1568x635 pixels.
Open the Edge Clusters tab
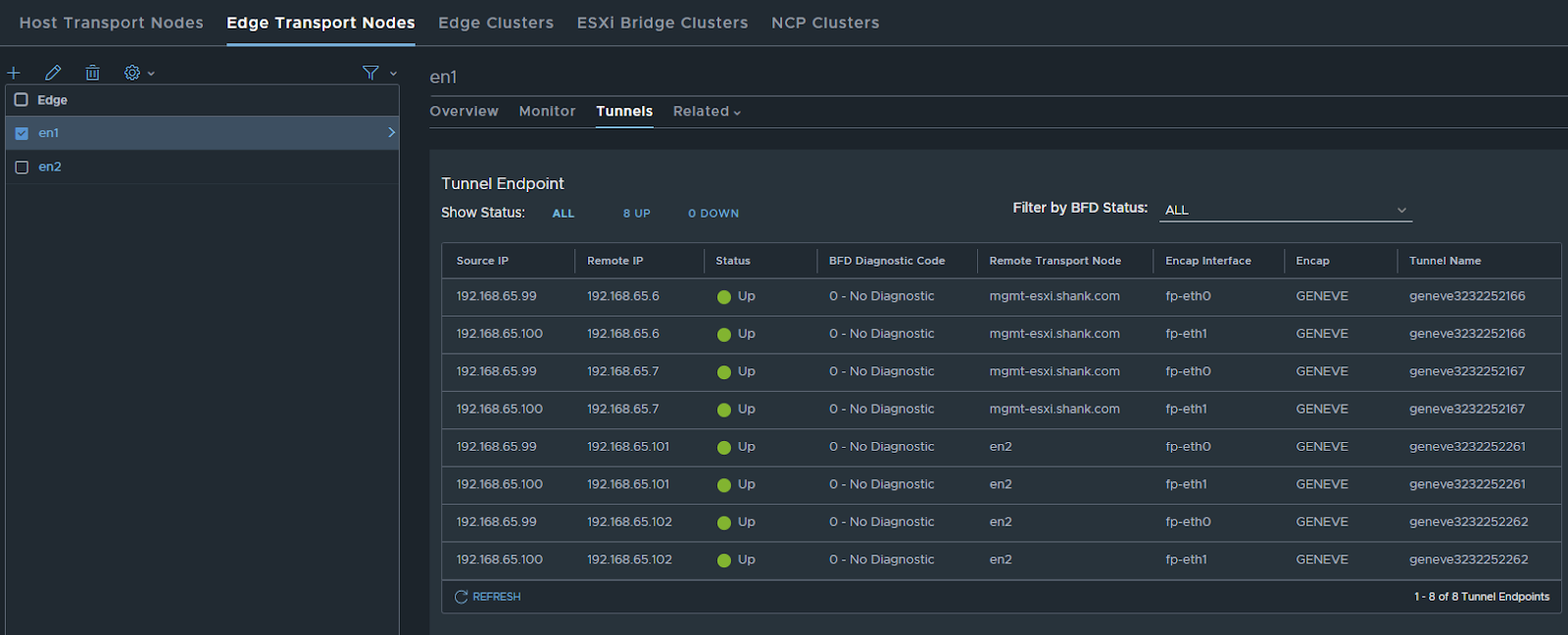(496, 23)
